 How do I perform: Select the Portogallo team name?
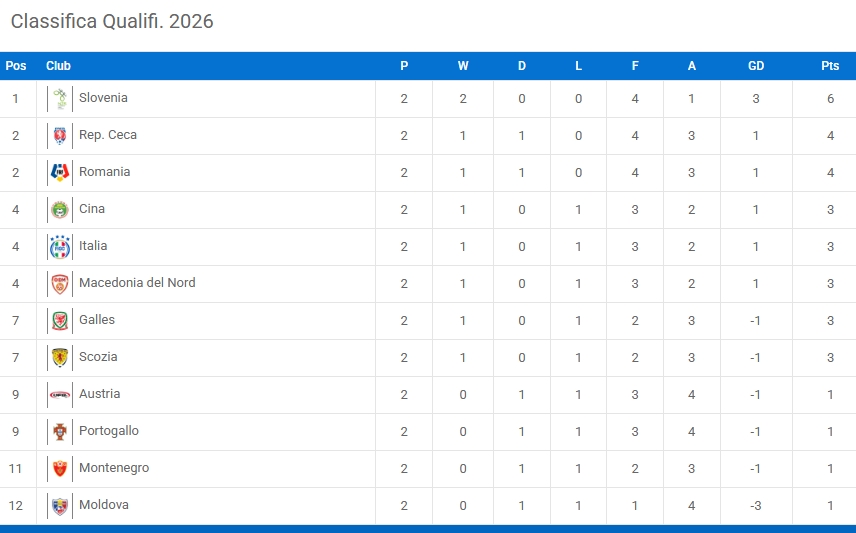pyautogui.click(x=109, y=431)
